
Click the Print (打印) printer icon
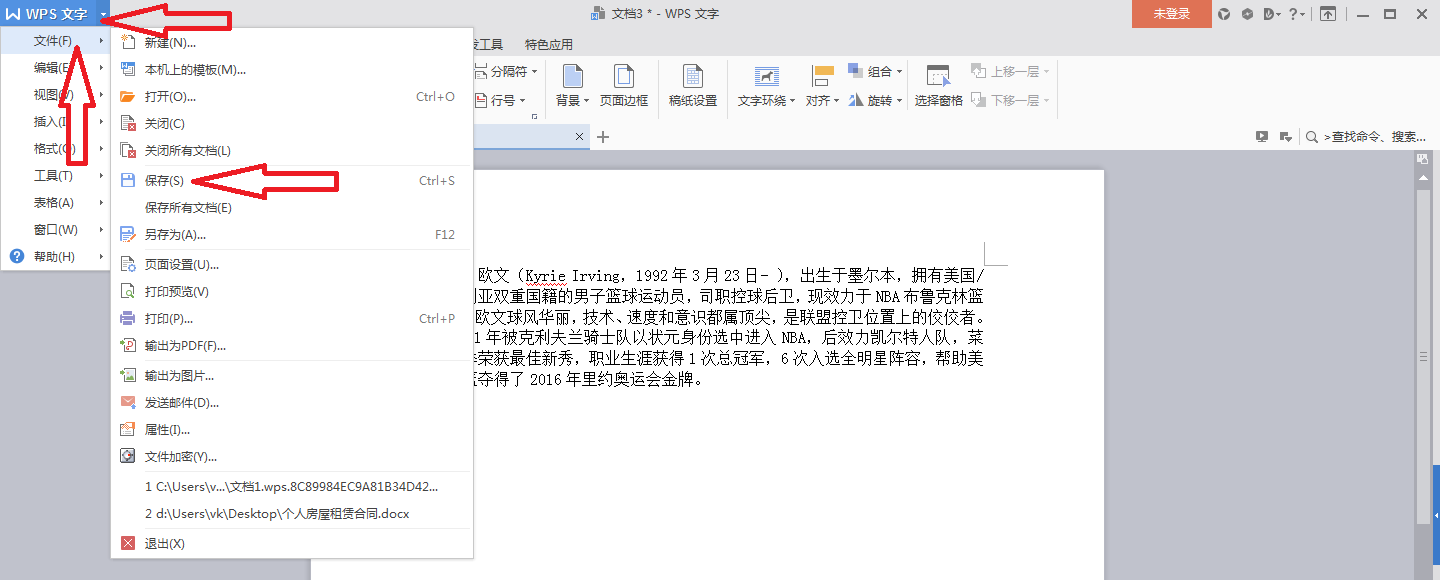click(x=127, y=319)
